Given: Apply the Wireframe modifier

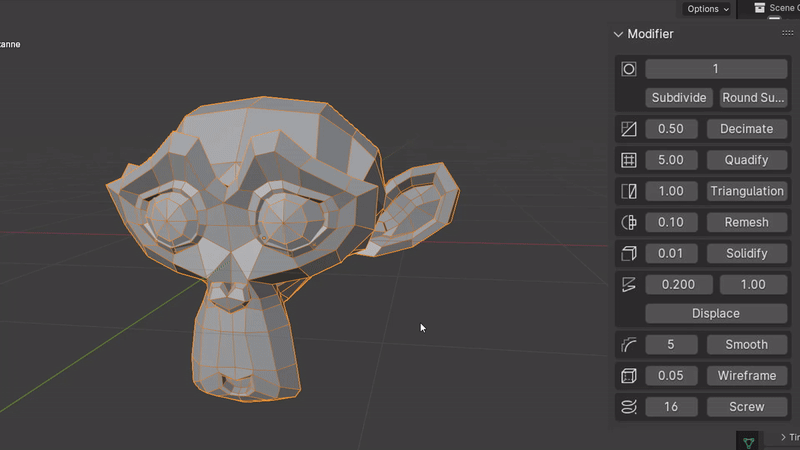Looking at the screenshot, I should pyautogui.click(x=746, y=376).
